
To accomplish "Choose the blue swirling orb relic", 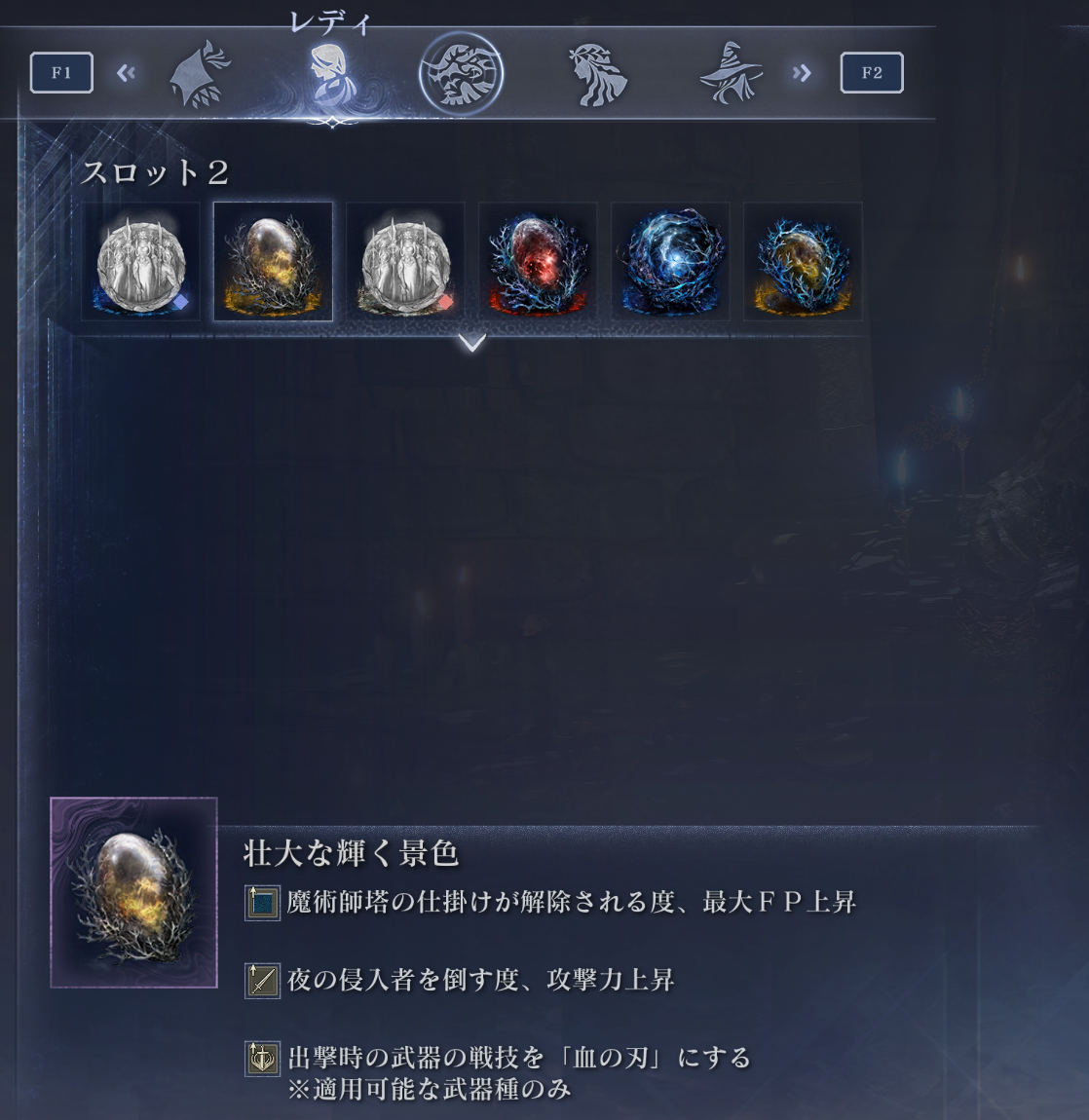I will 670,262.
